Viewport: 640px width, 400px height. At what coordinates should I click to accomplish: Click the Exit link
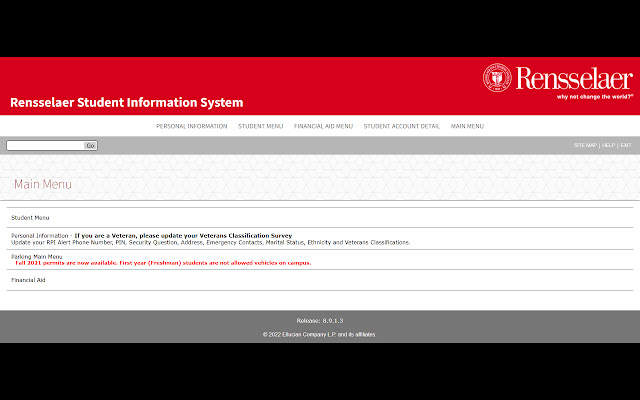point(626,145)
